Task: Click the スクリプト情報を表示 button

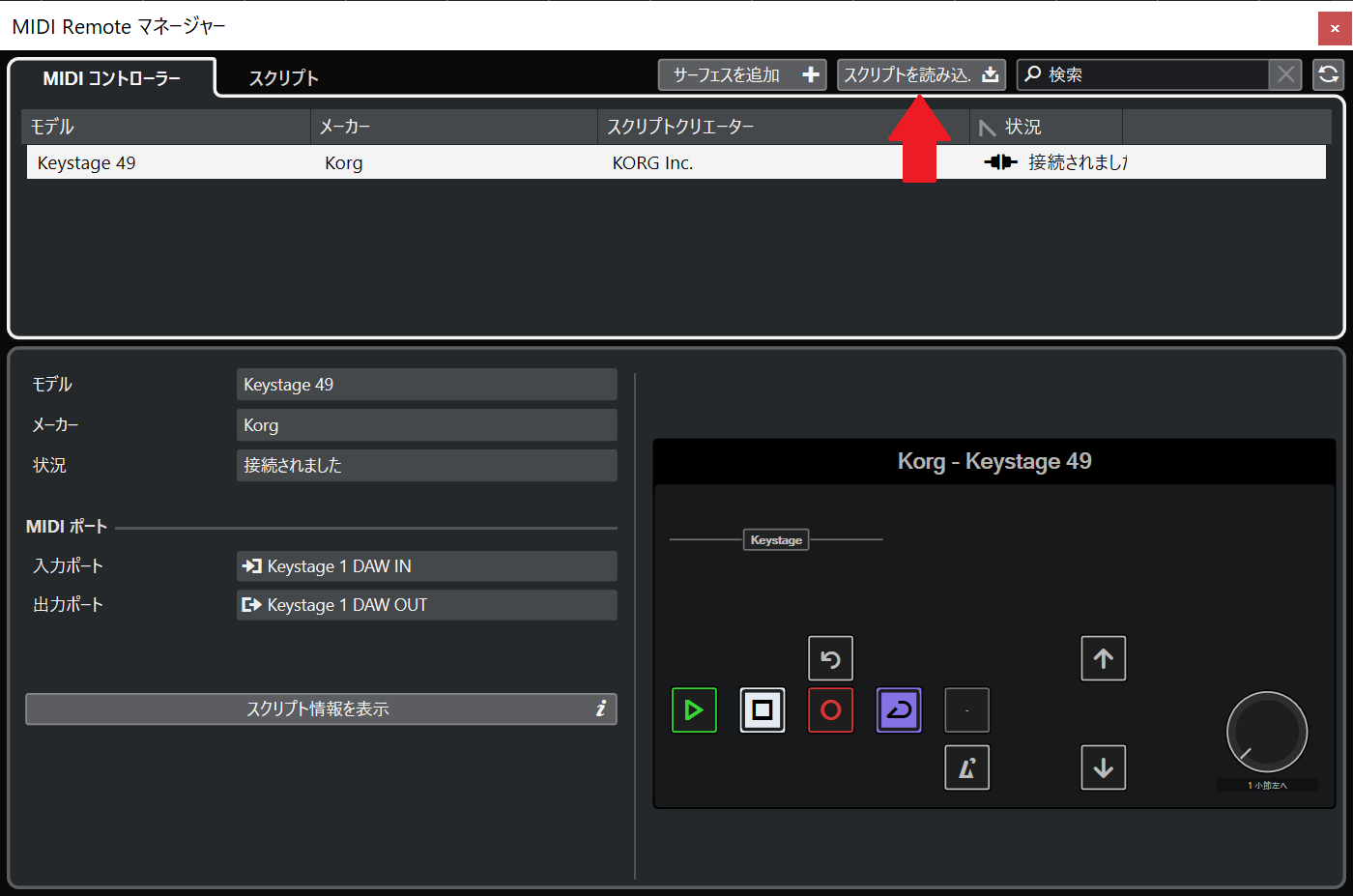Action: click(321, 708)
